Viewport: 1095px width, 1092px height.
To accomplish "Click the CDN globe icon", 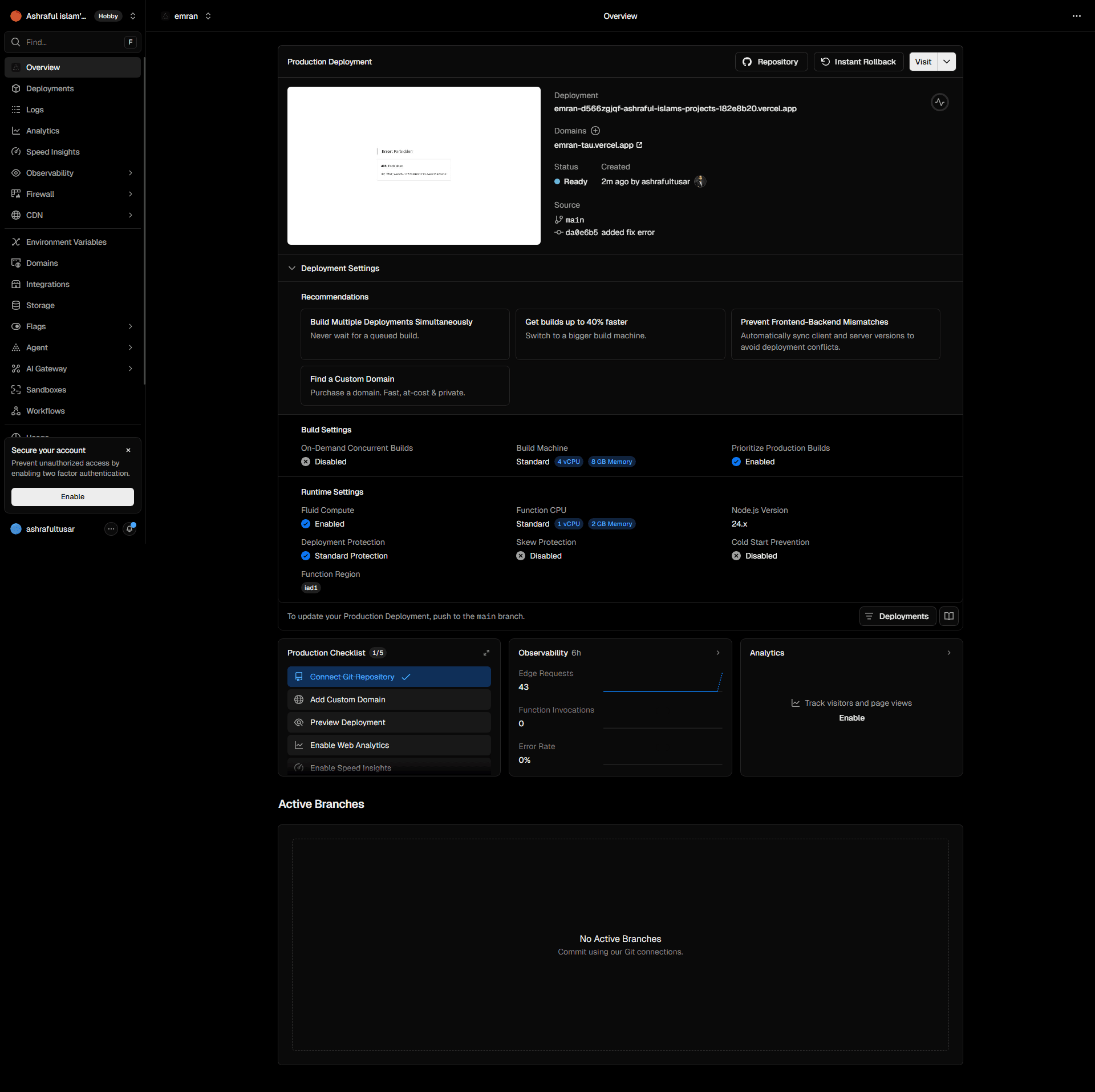I will [x=16, y=215].
